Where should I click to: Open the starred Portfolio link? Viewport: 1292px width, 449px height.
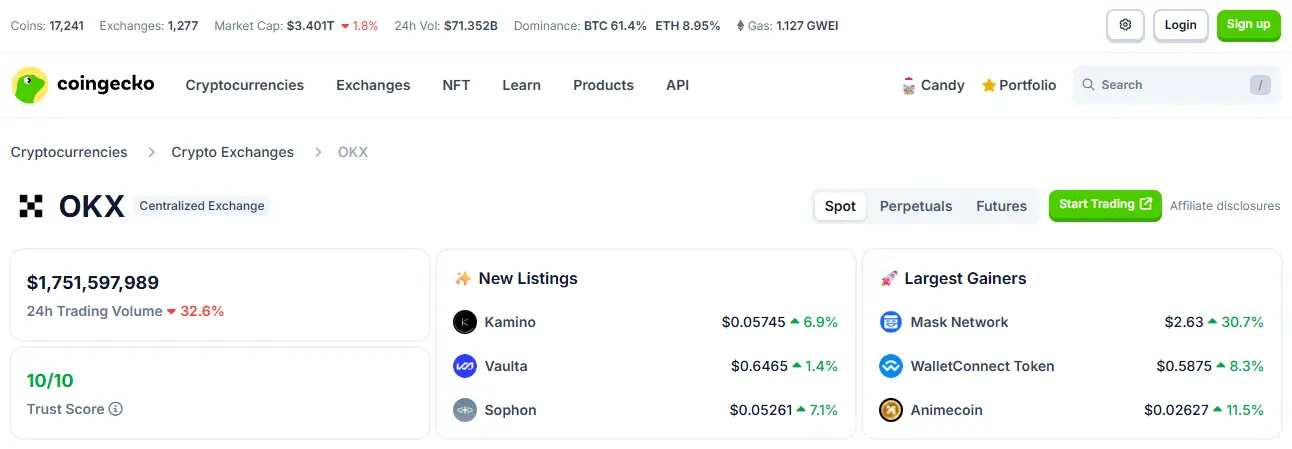(1019, 85)
